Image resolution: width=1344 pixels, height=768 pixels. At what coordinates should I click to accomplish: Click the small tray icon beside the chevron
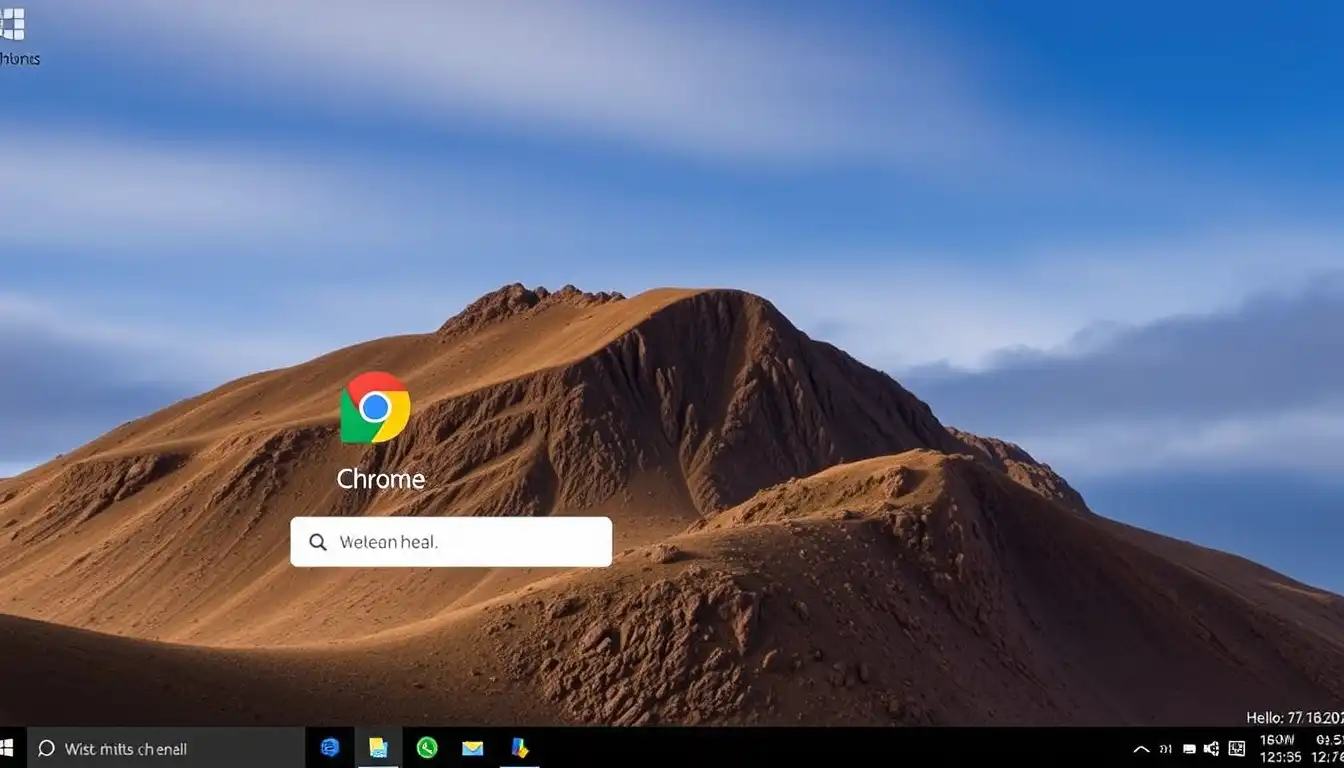coord(1166,749)
